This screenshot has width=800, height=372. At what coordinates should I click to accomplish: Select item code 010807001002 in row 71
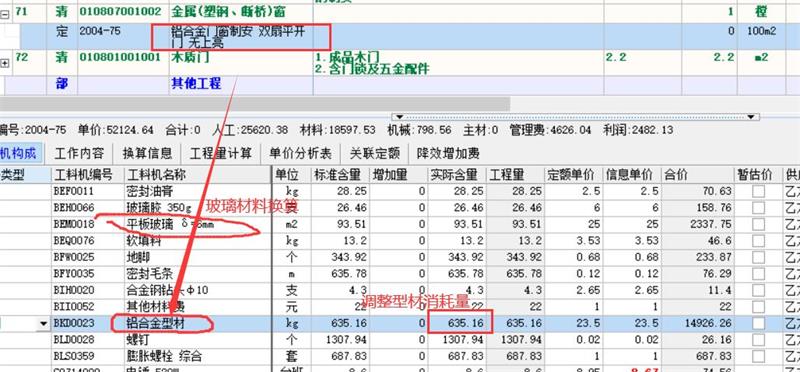tap(123, 11)
